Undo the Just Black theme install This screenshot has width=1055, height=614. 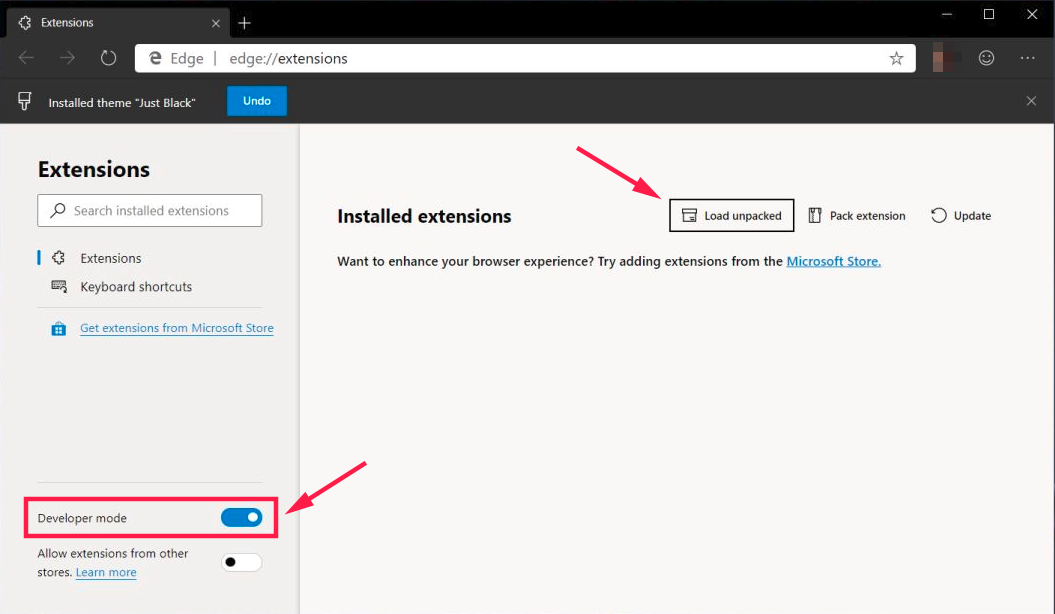click(256, 101)
